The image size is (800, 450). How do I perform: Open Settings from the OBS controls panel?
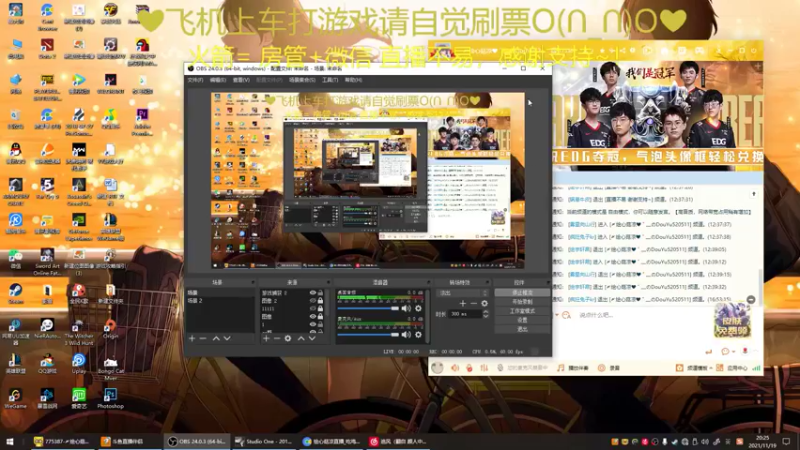coord(522,320)
